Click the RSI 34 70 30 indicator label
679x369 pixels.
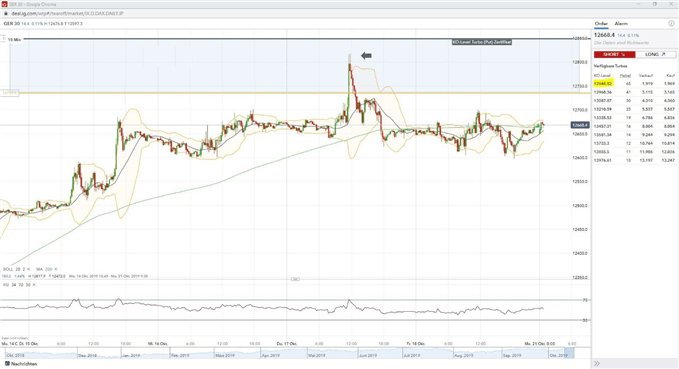tap(16, 285)
